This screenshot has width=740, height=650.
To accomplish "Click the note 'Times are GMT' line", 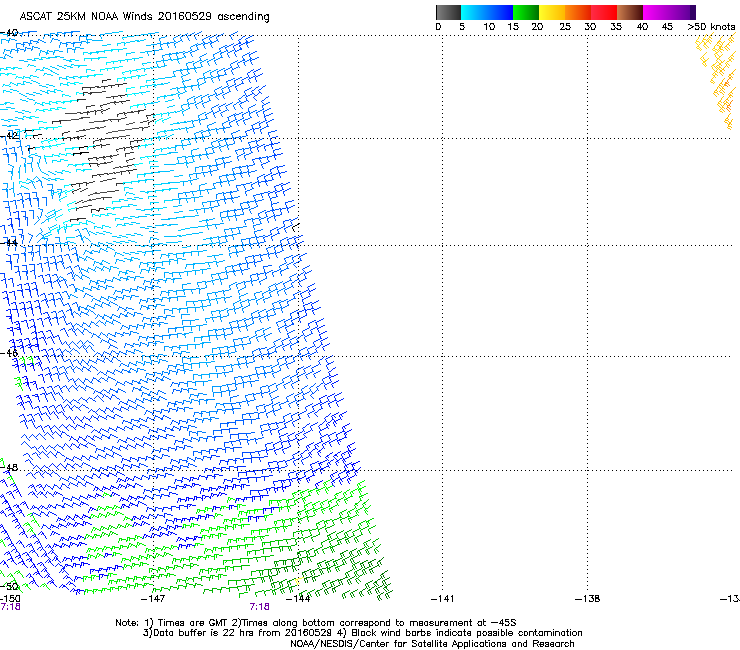I will tap(316, 623).
